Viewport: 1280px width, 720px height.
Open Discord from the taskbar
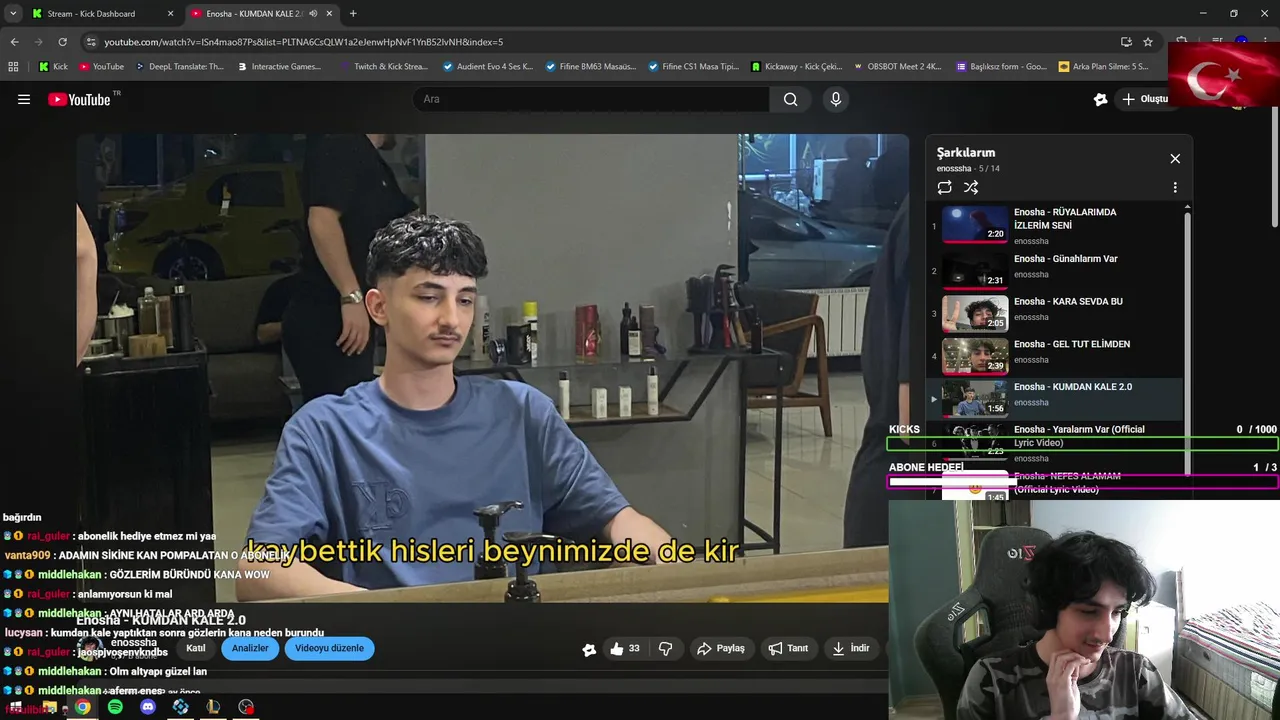[x=148, y=707]
